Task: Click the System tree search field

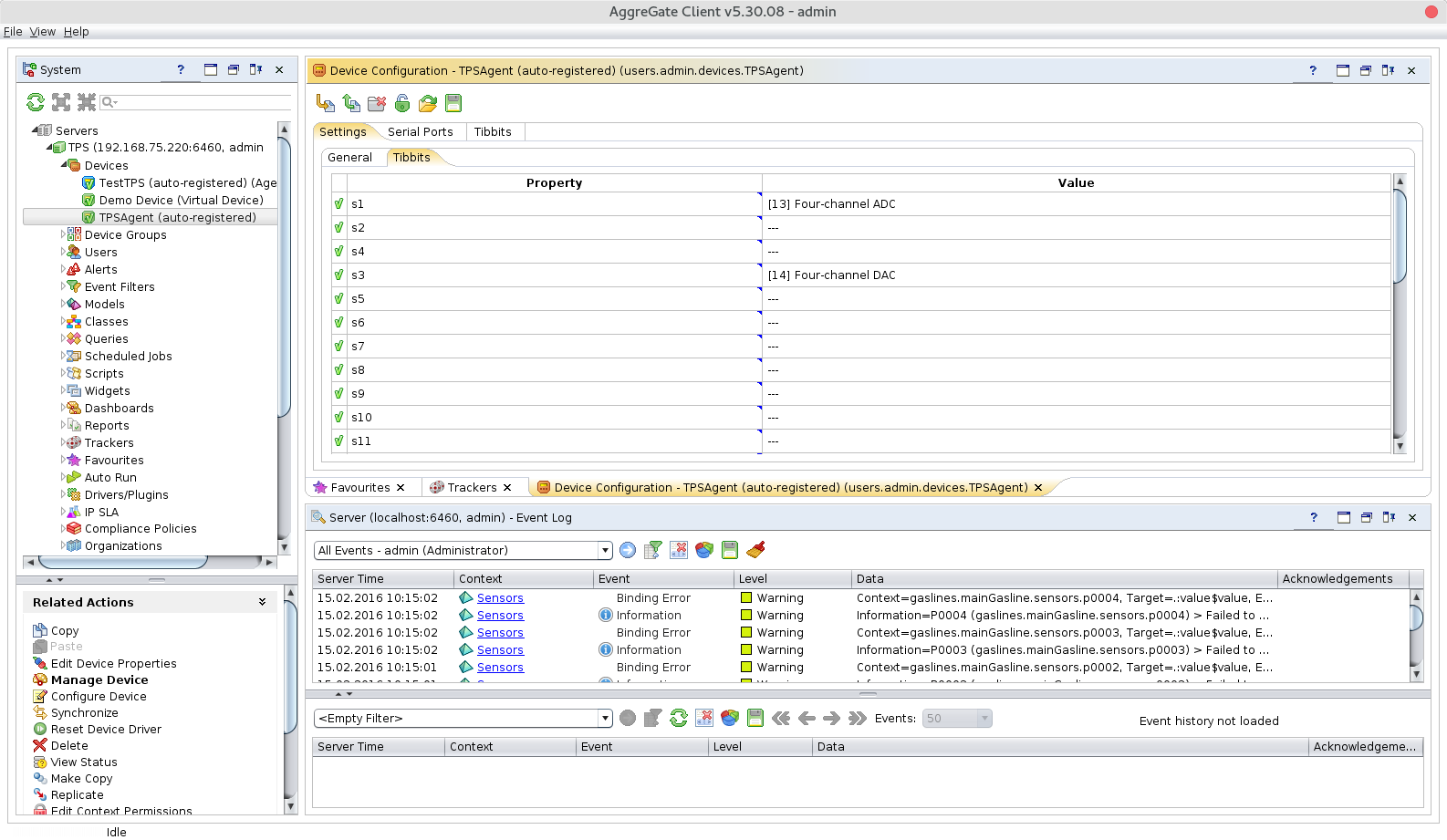Action: pos(195,102)
